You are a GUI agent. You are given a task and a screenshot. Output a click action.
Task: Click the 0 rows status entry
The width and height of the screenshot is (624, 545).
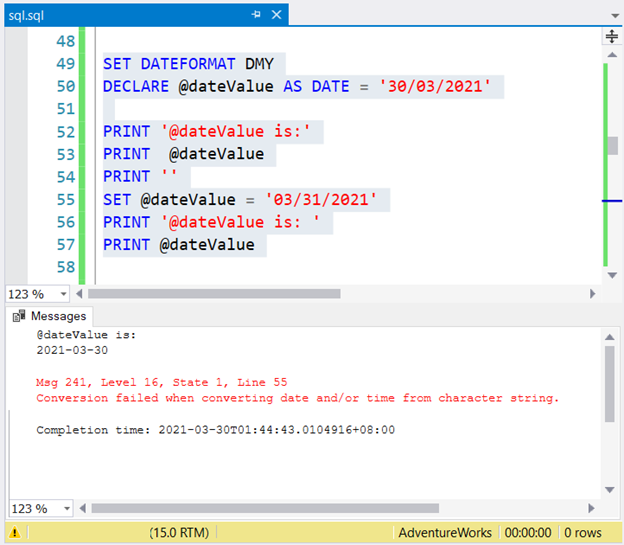click(x=583, y=533)
